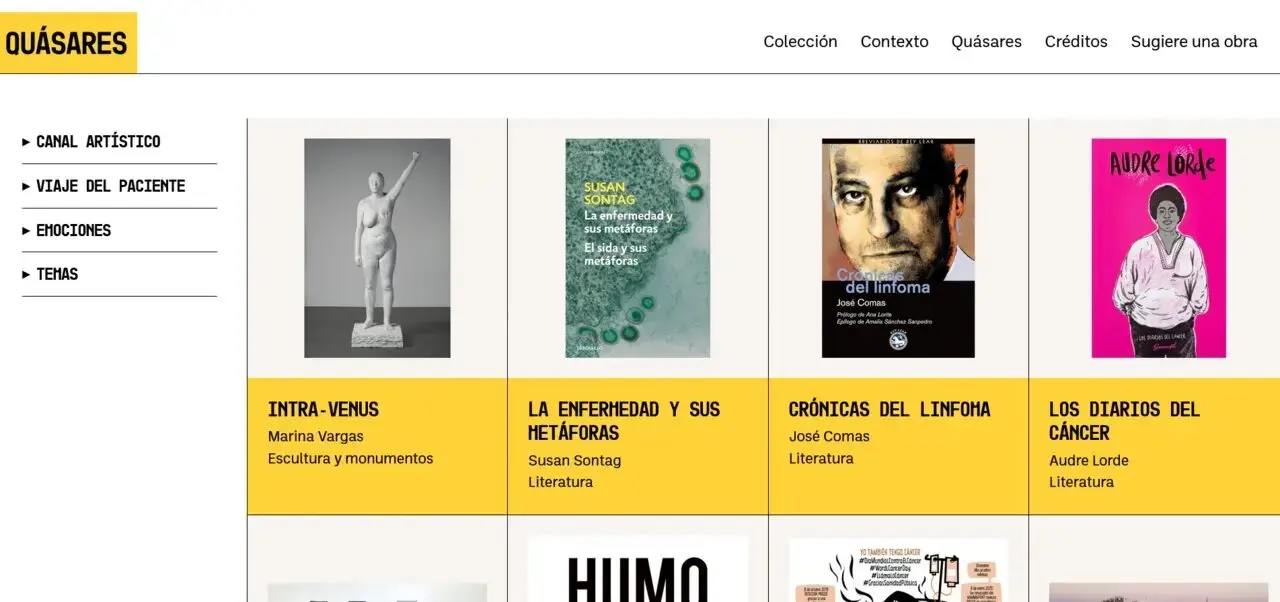Open the Crónicas del linfoma book cover
1280x602 pixels.
898,248
